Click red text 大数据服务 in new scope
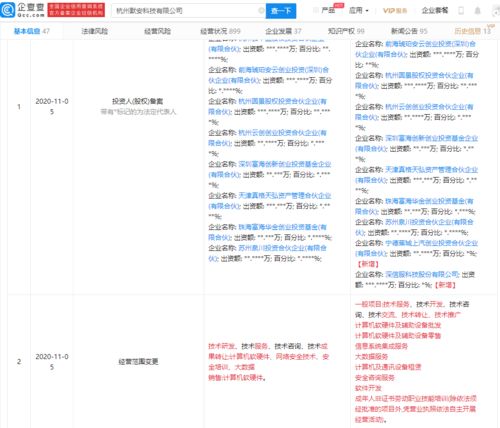Image resolution: width=500 pixels, height=428 pixels. point(371,357)
